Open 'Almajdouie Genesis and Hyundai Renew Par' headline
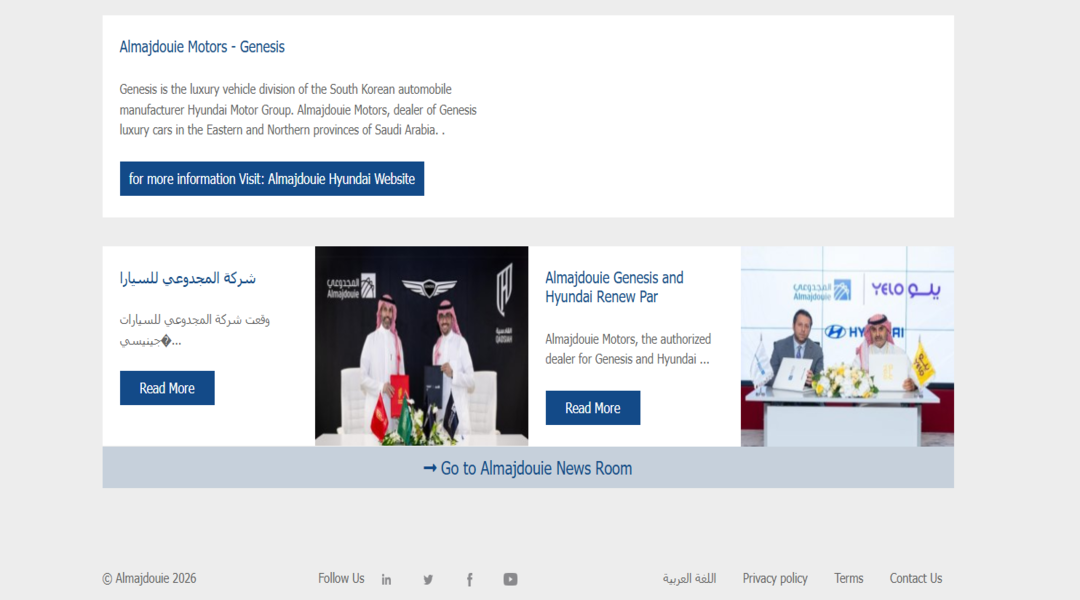The height and width of the screenshot is (600, 1080). [x=614, y=287]
